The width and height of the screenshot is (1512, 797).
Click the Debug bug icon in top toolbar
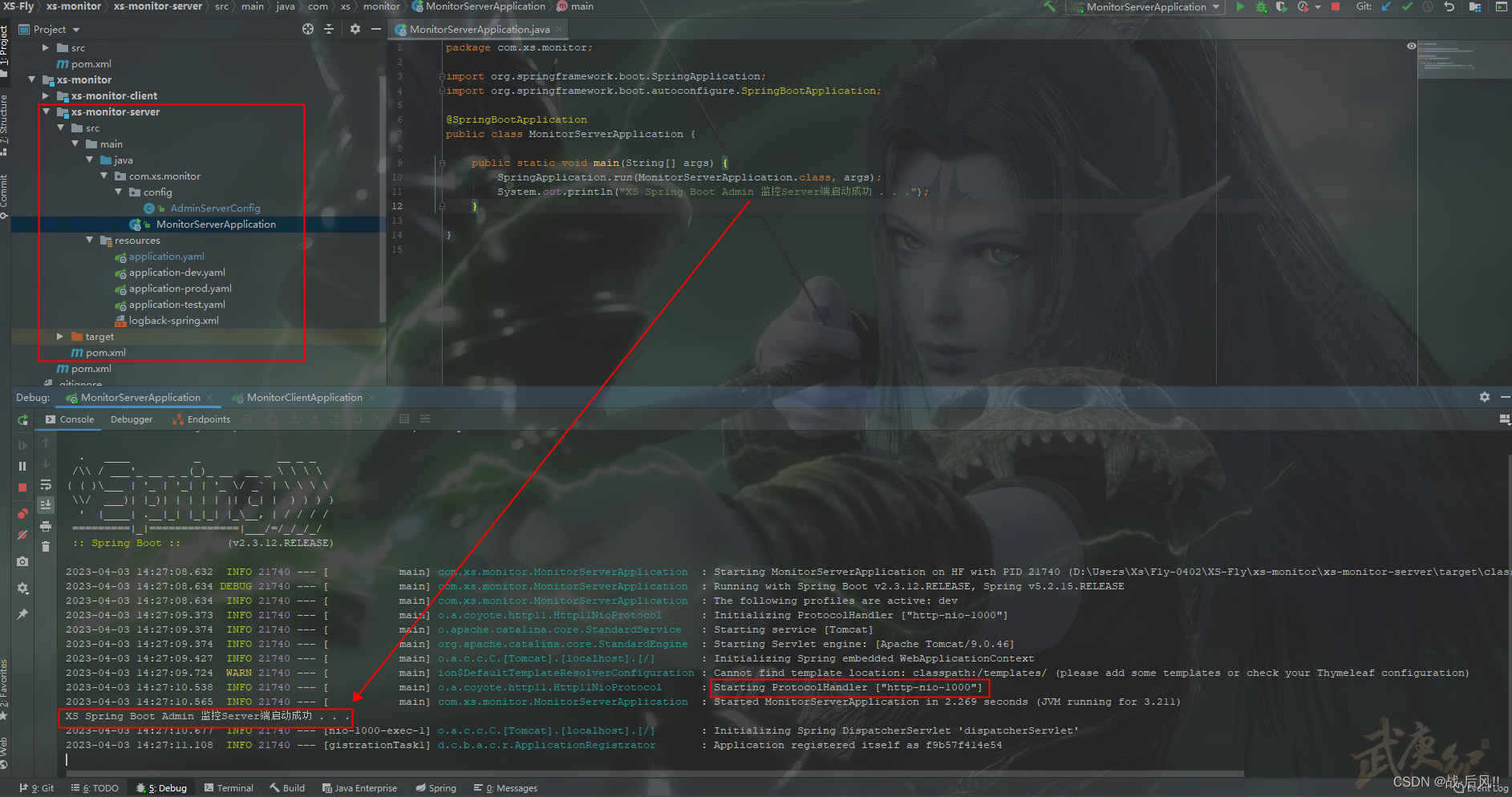[1261, 7]
